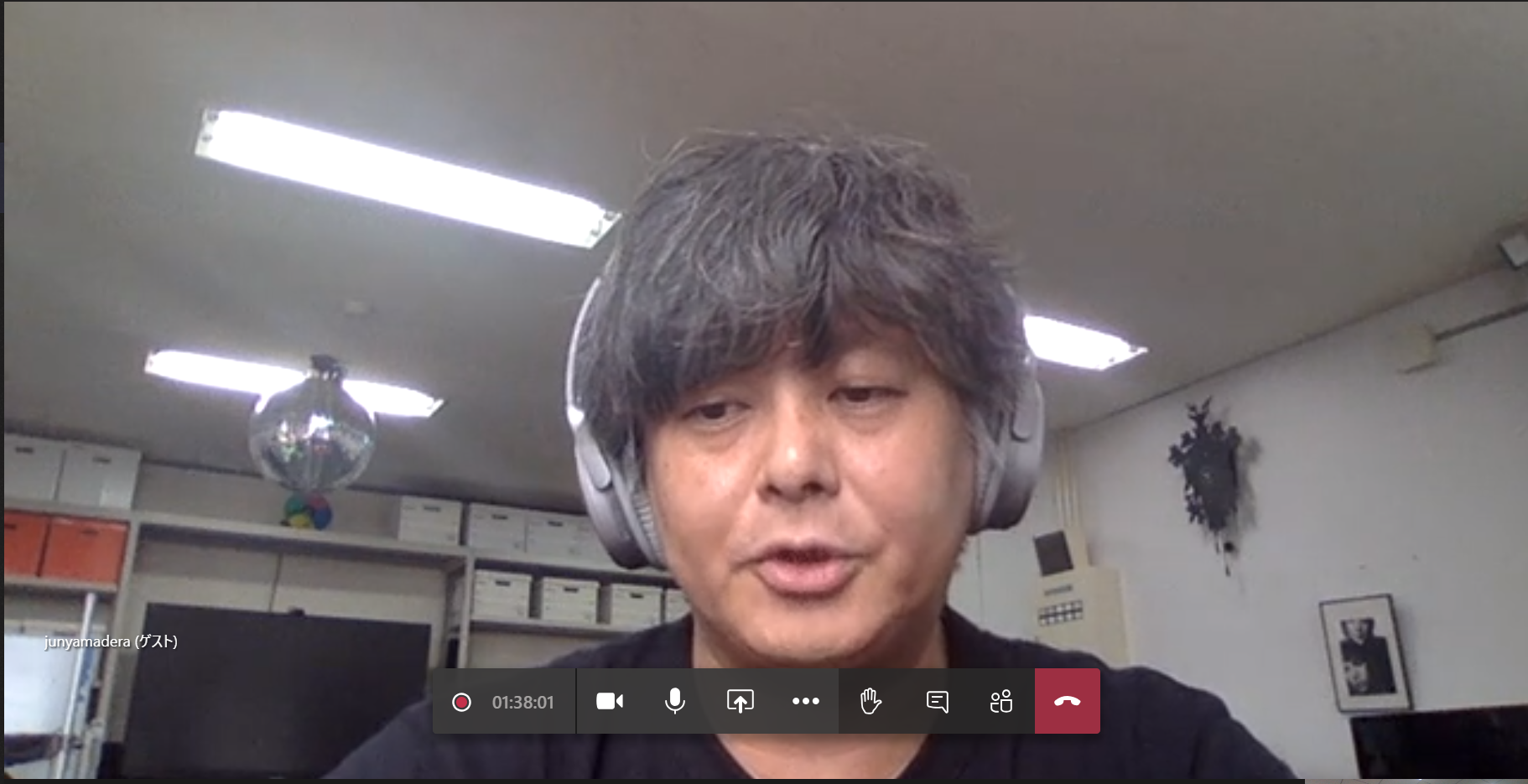Open the share screen tray
The image size is (1528, 784).
pos(740,701)
